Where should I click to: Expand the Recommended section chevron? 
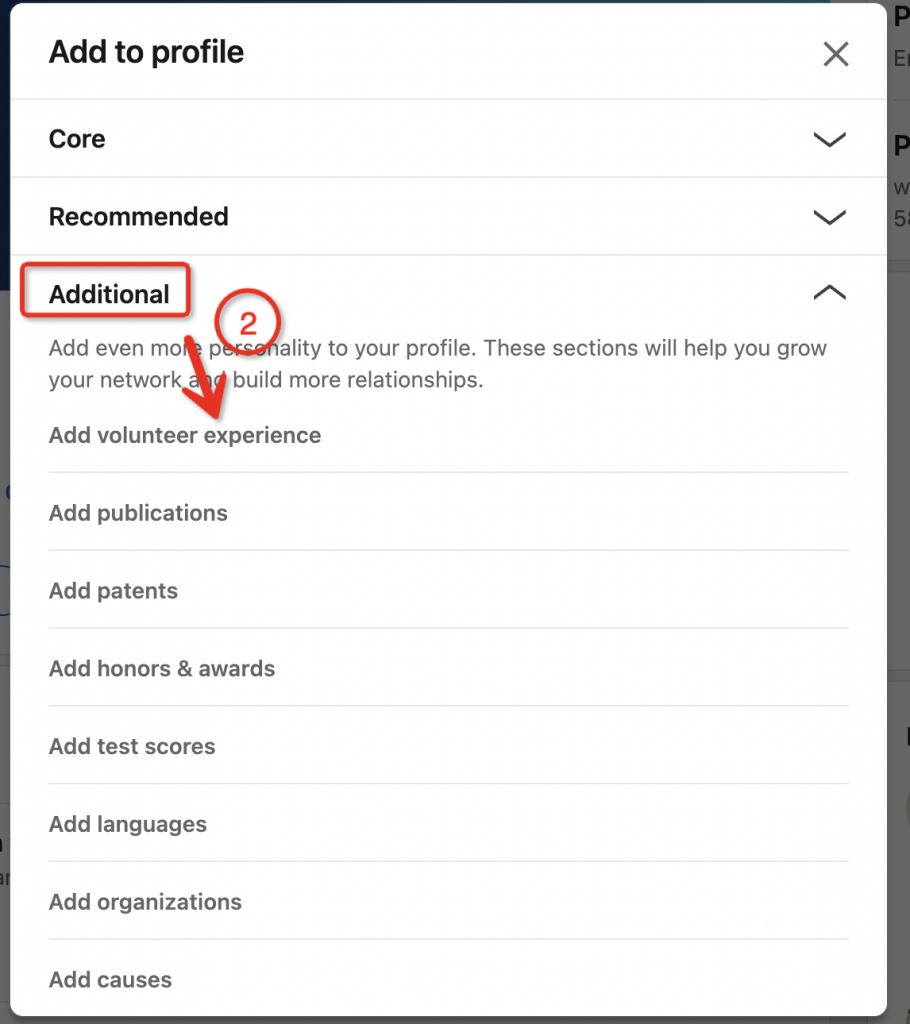829,217
